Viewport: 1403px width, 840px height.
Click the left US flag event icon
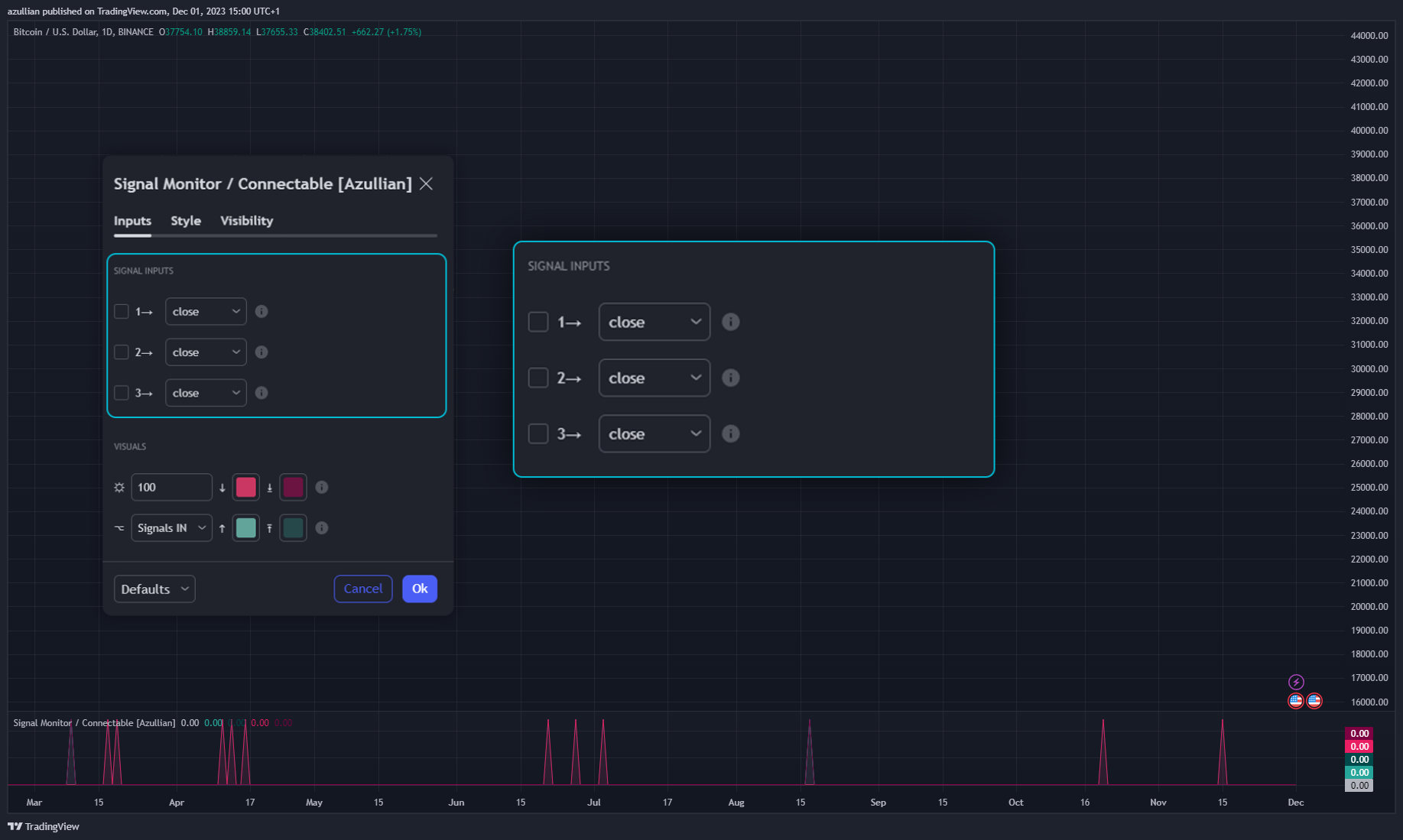(1296, 700)
